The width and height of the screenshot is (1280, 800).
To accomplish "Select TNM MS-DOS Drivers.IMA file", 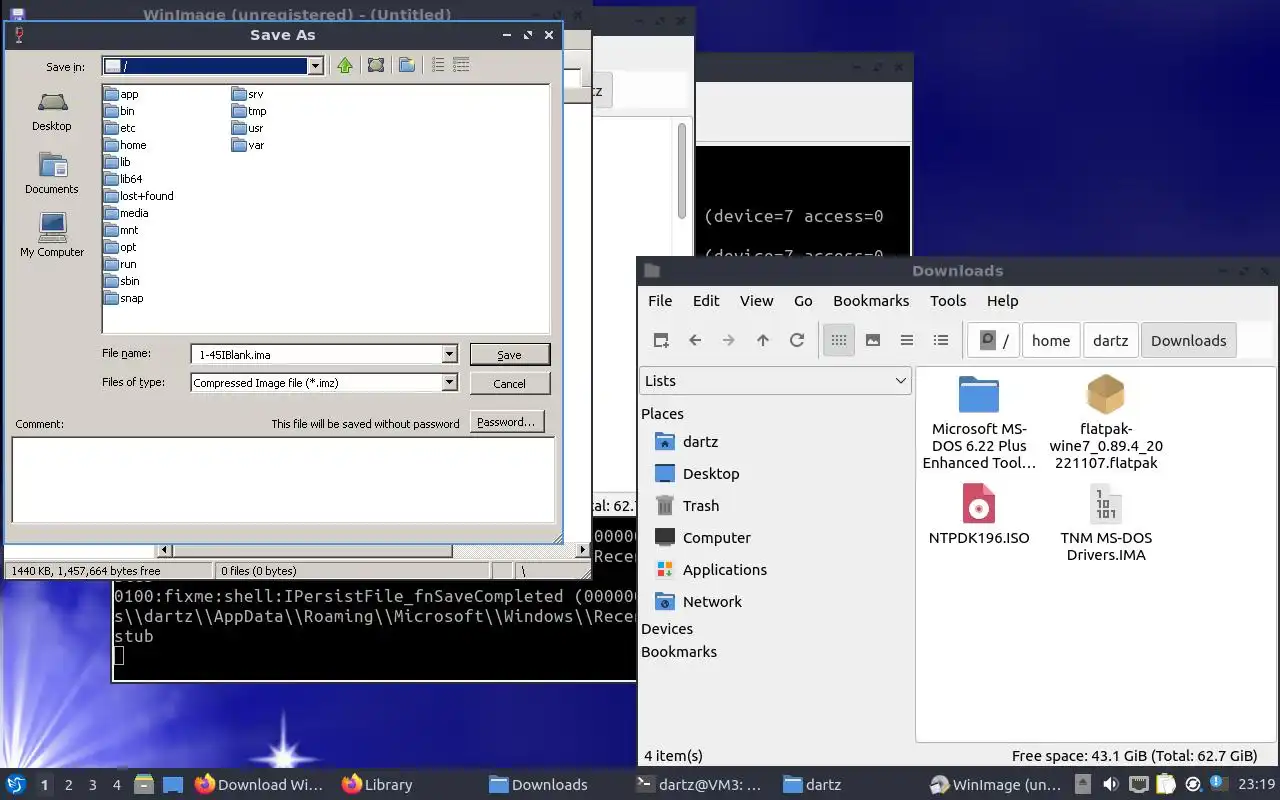I will click(x=1106, y=522).
